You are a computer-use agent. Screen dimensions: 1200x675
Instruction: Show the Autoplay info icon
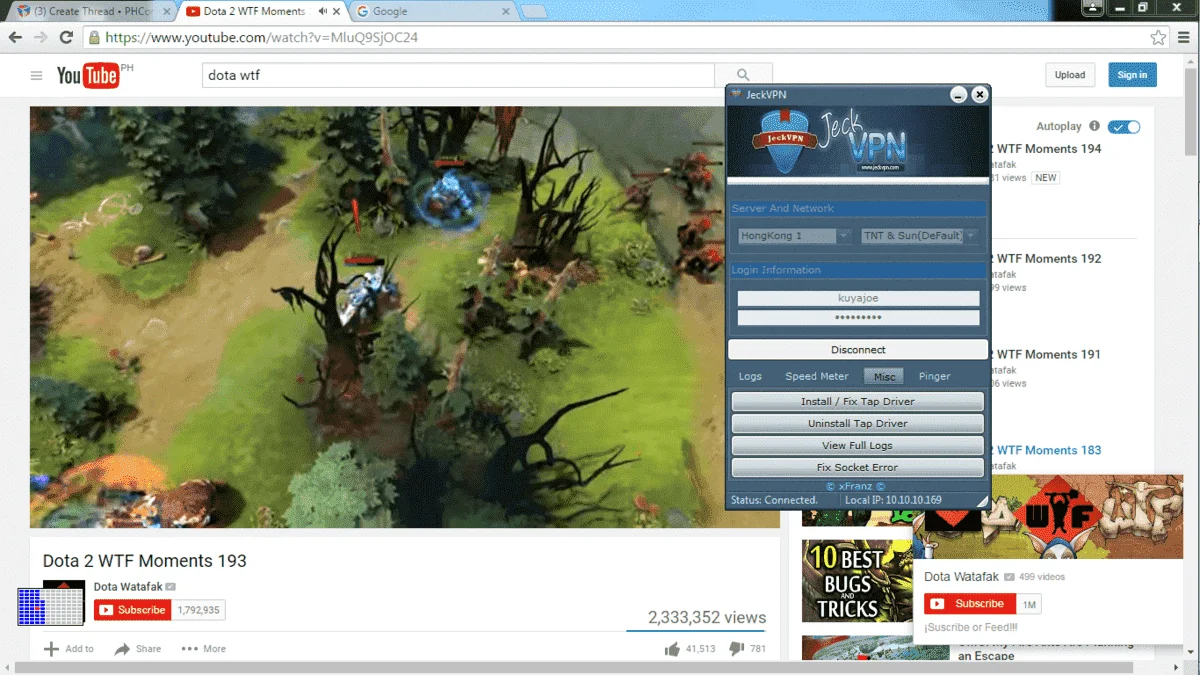coord(1094,127)
